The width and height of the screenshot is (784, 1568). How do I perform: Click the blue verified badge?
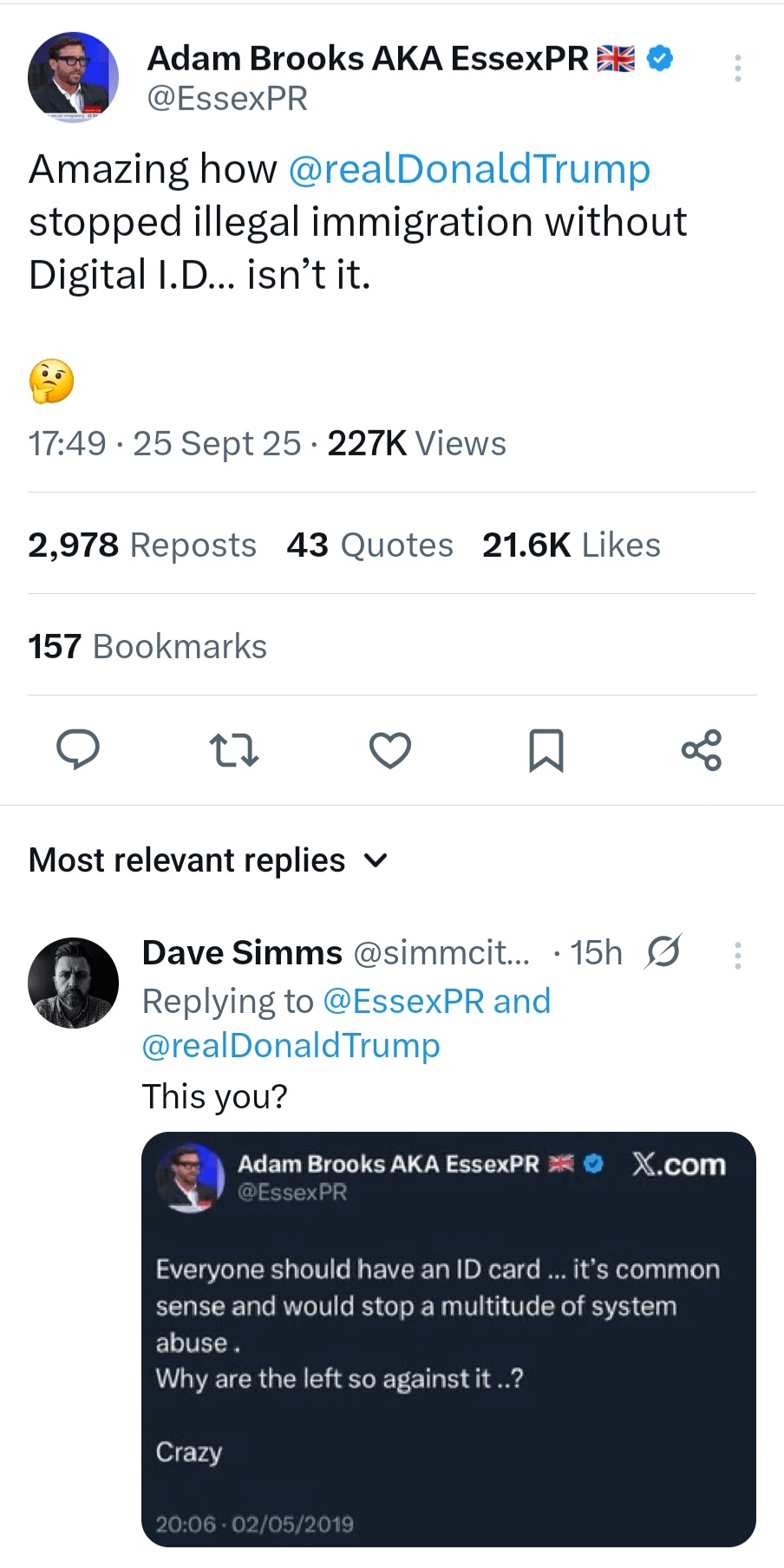click(x=661, y=58)
